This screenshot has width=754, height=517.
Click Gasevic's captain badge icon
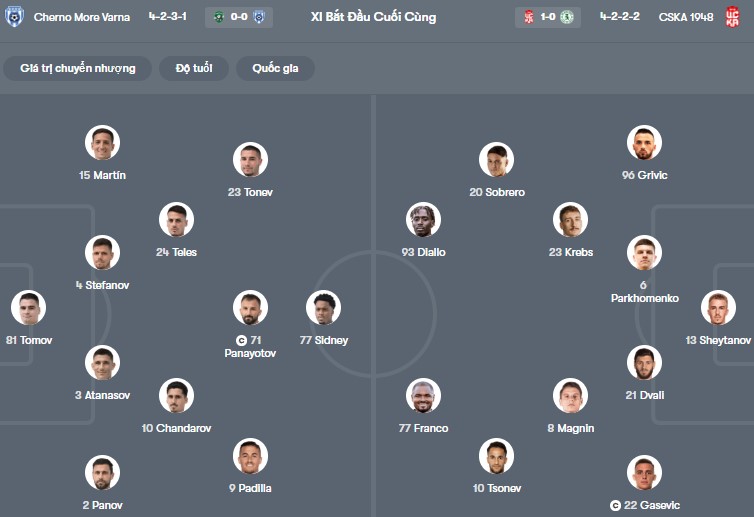coord(616,506)
